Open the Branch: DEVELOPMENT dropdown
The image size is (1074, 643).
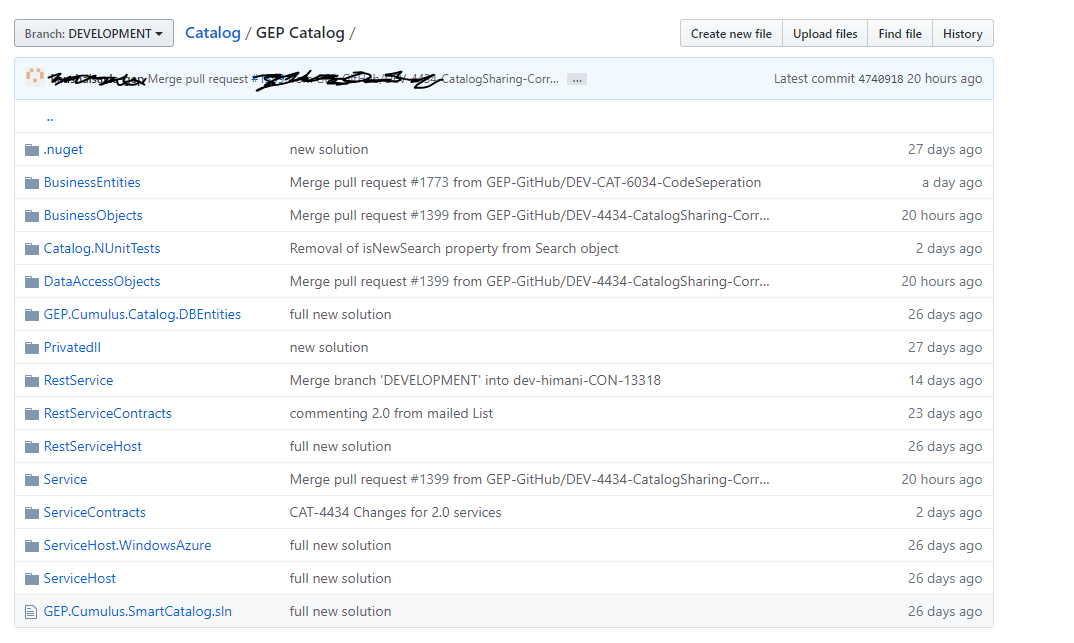click(x=94, y=34)
